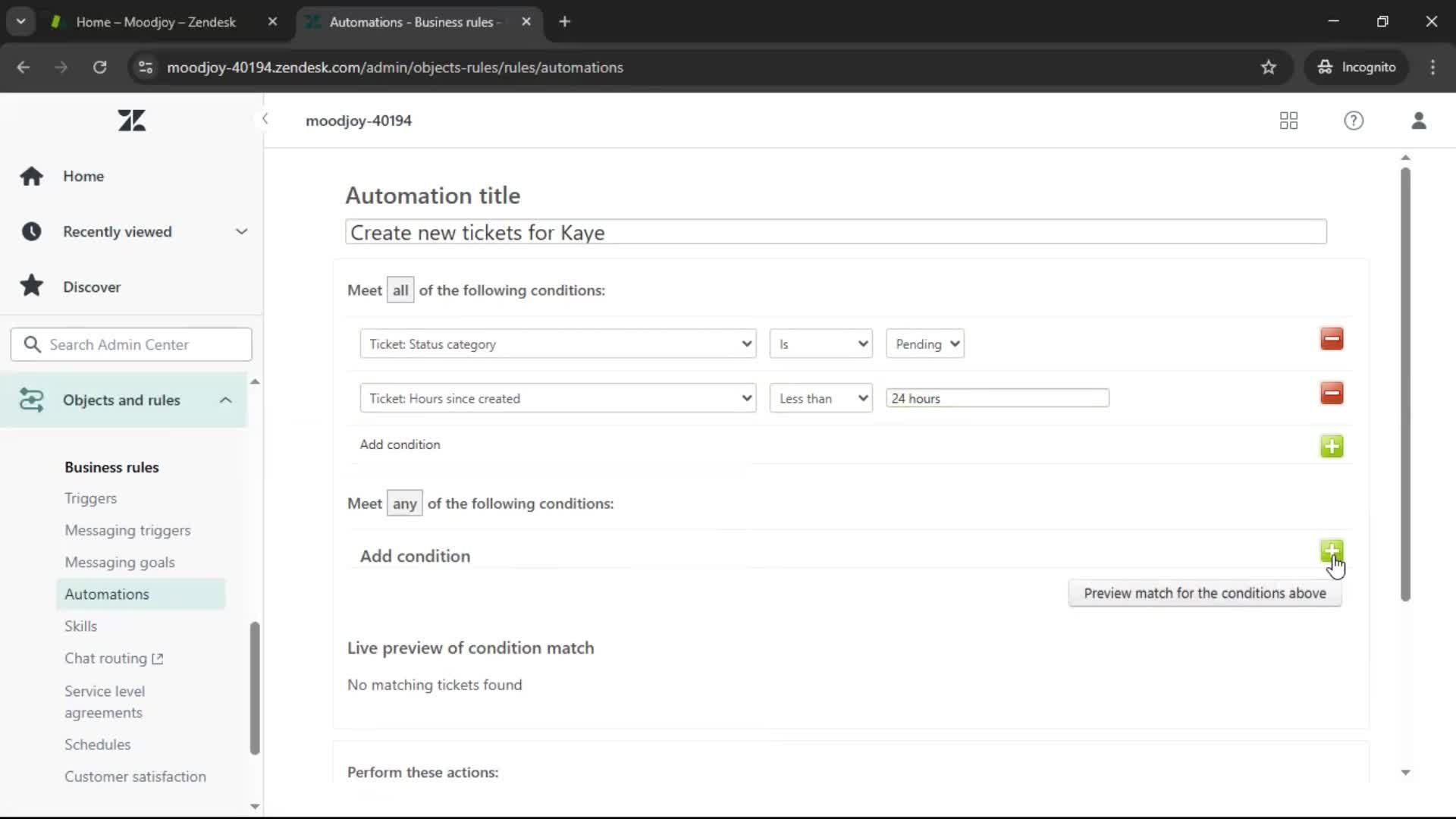Image resolution: width=1456 pixels, height=819 pixels.
Task: Add condition to the 'all' section
Action: (1332, 446)
